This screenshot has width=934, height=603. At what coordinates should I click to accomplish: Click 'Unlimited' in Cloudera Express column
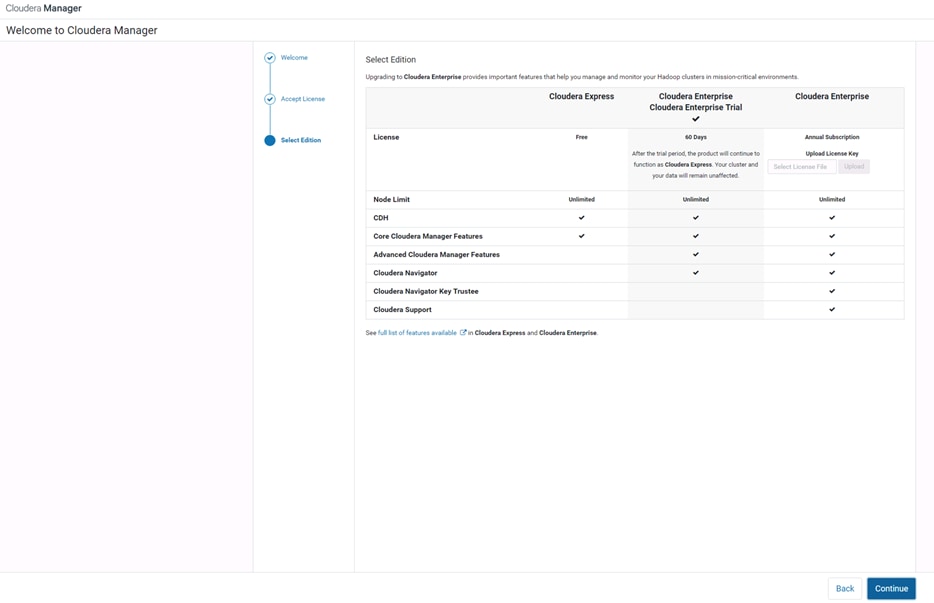coord(581,200)
